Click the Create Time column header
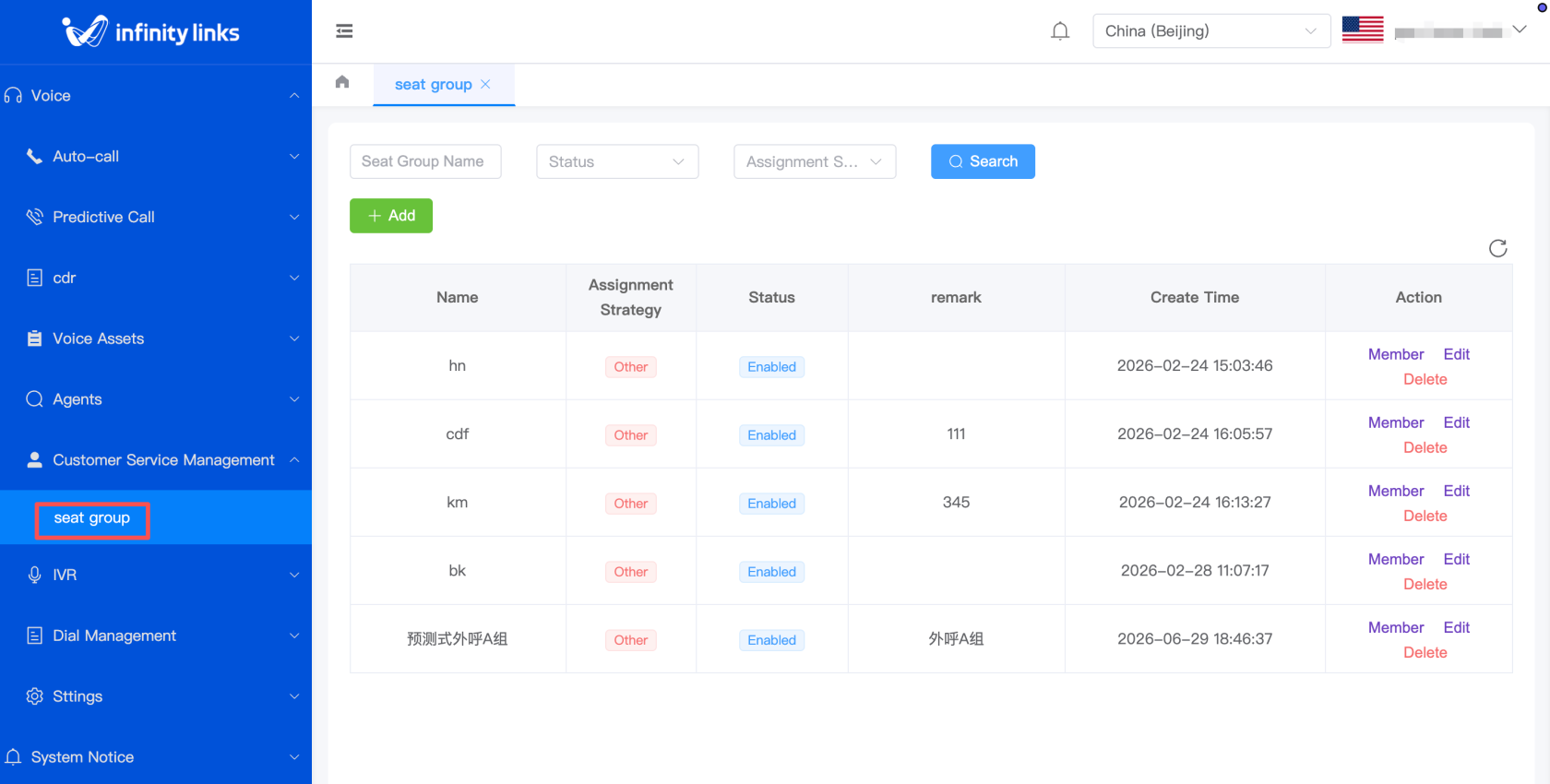 click(1195, 297)
